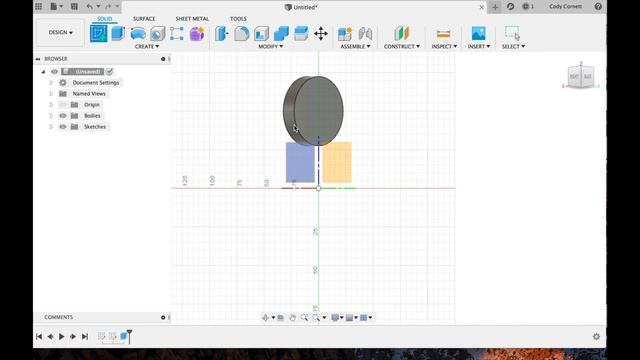Select the Measure ruler tool
640x360 pixels.
443,34
